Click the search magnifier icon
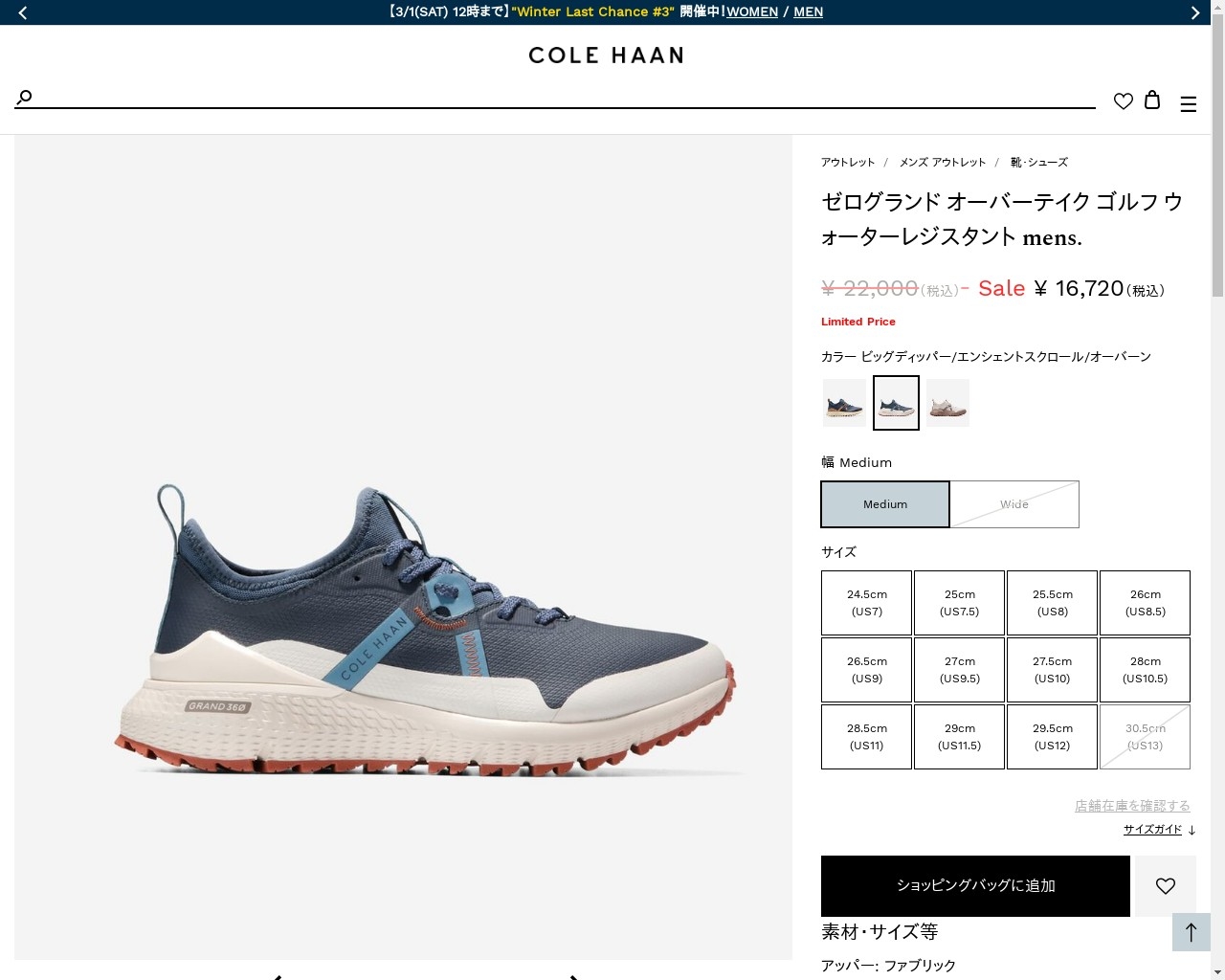Screen dimensions: 1225x980 (x=25, y=97)
